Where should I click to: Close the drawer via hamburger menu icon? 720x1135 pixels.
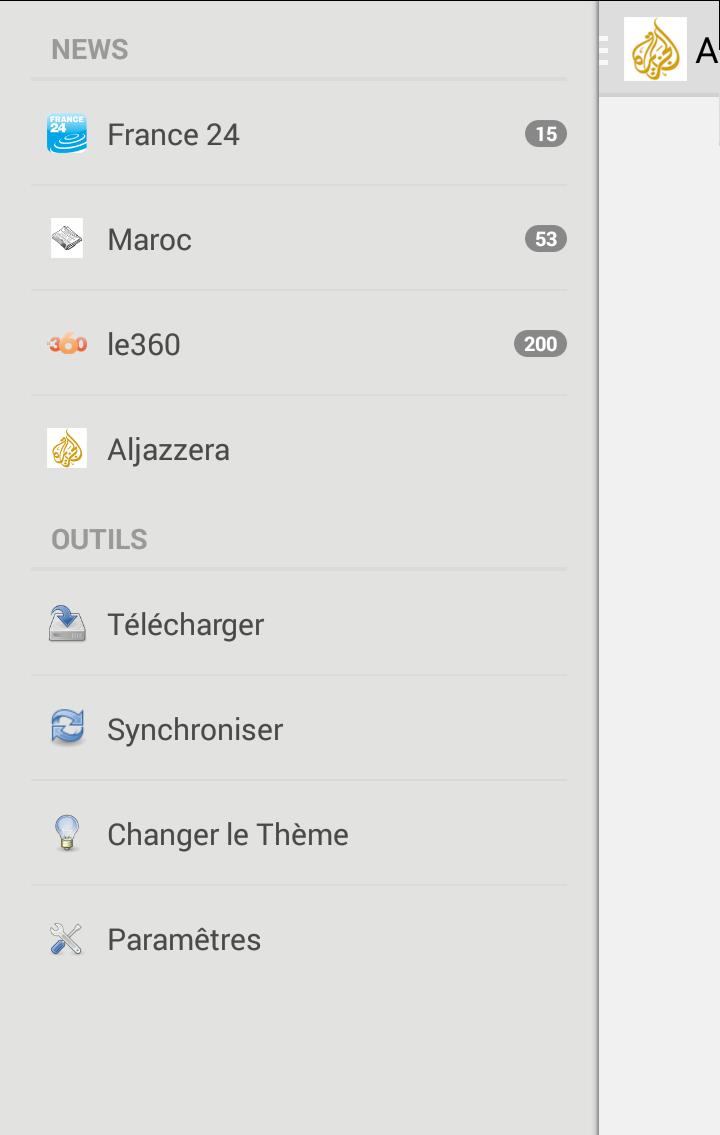603,49
